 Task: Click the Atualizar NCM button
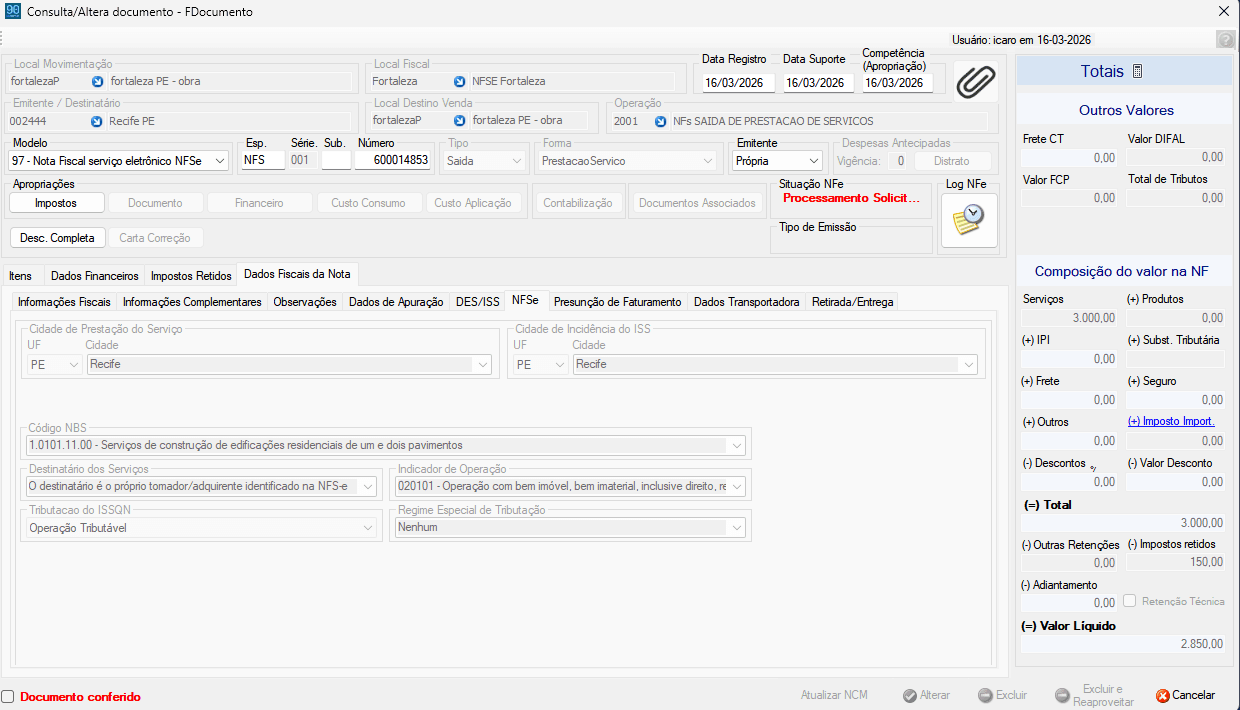pos(834,695)
